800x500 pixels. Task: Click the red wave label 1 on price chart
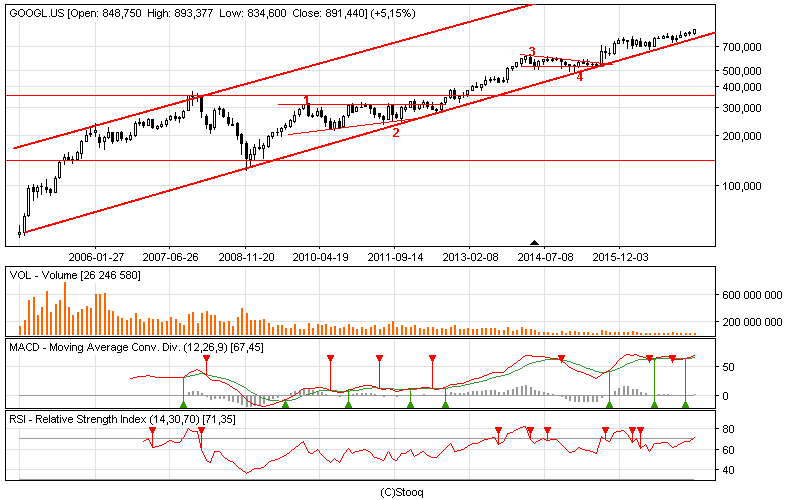point(306,99)
